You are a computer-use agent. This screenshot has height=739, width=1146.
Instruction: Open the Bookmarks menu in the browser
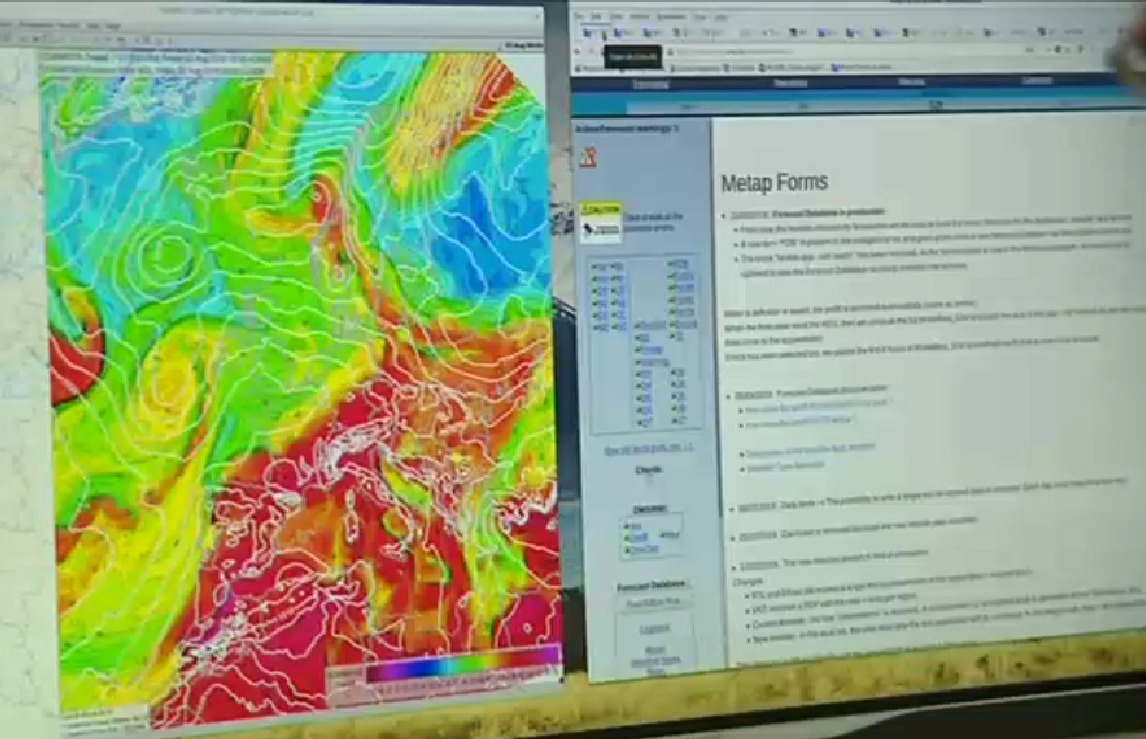[671, 16]
